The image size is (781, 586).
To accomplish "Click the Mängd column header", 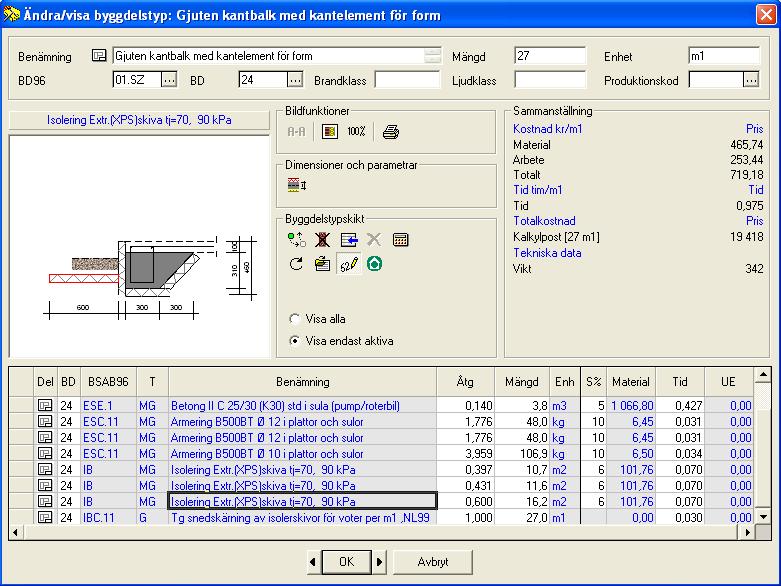I will click(x=521, y=382).
